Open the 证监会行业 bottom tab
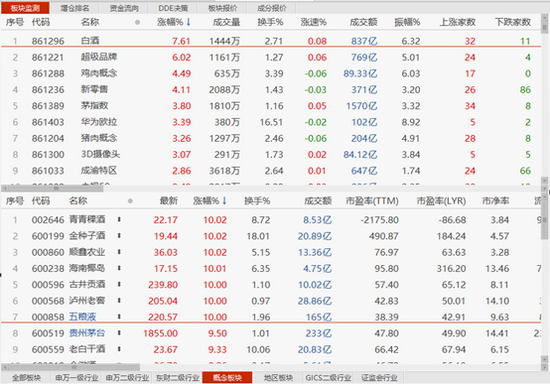 (379, 378)
